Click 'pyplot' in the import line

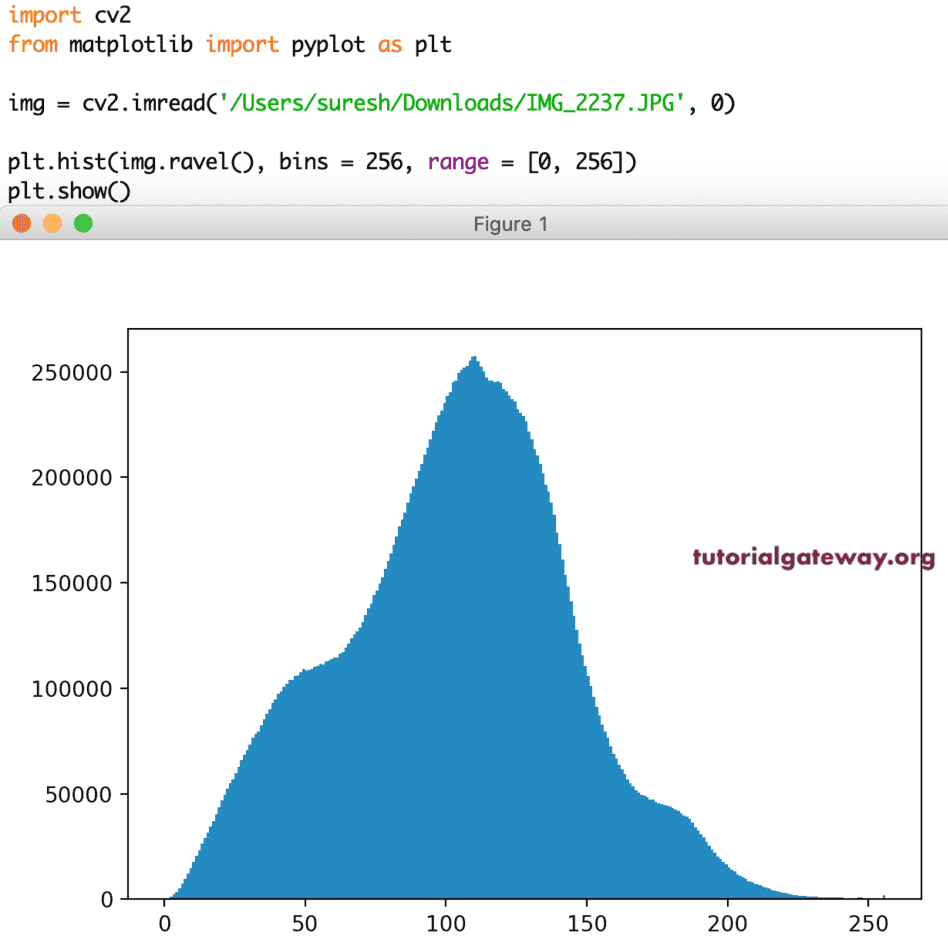pyautogui.click(x=328, y=45)
